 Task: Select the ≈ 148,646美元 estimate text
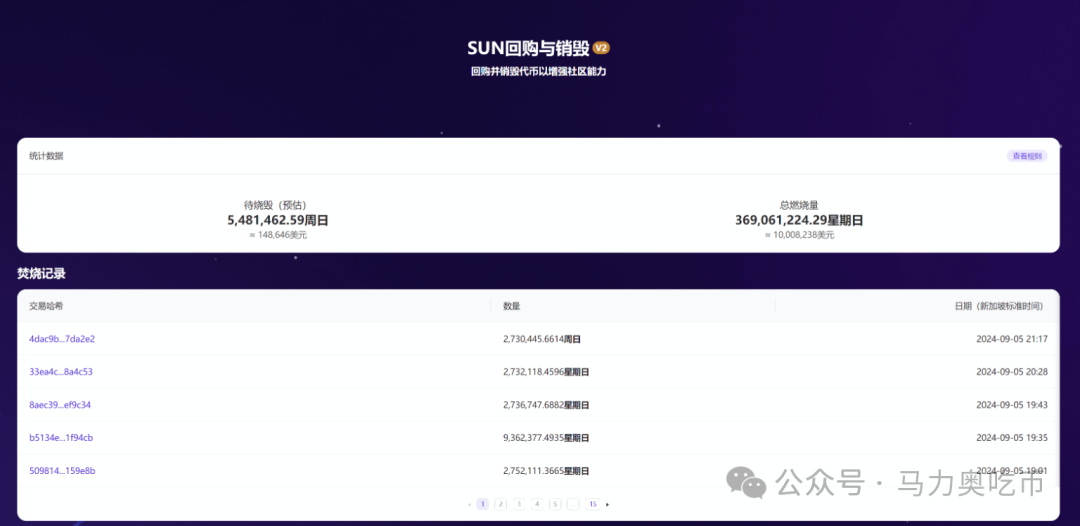(278, 235)
